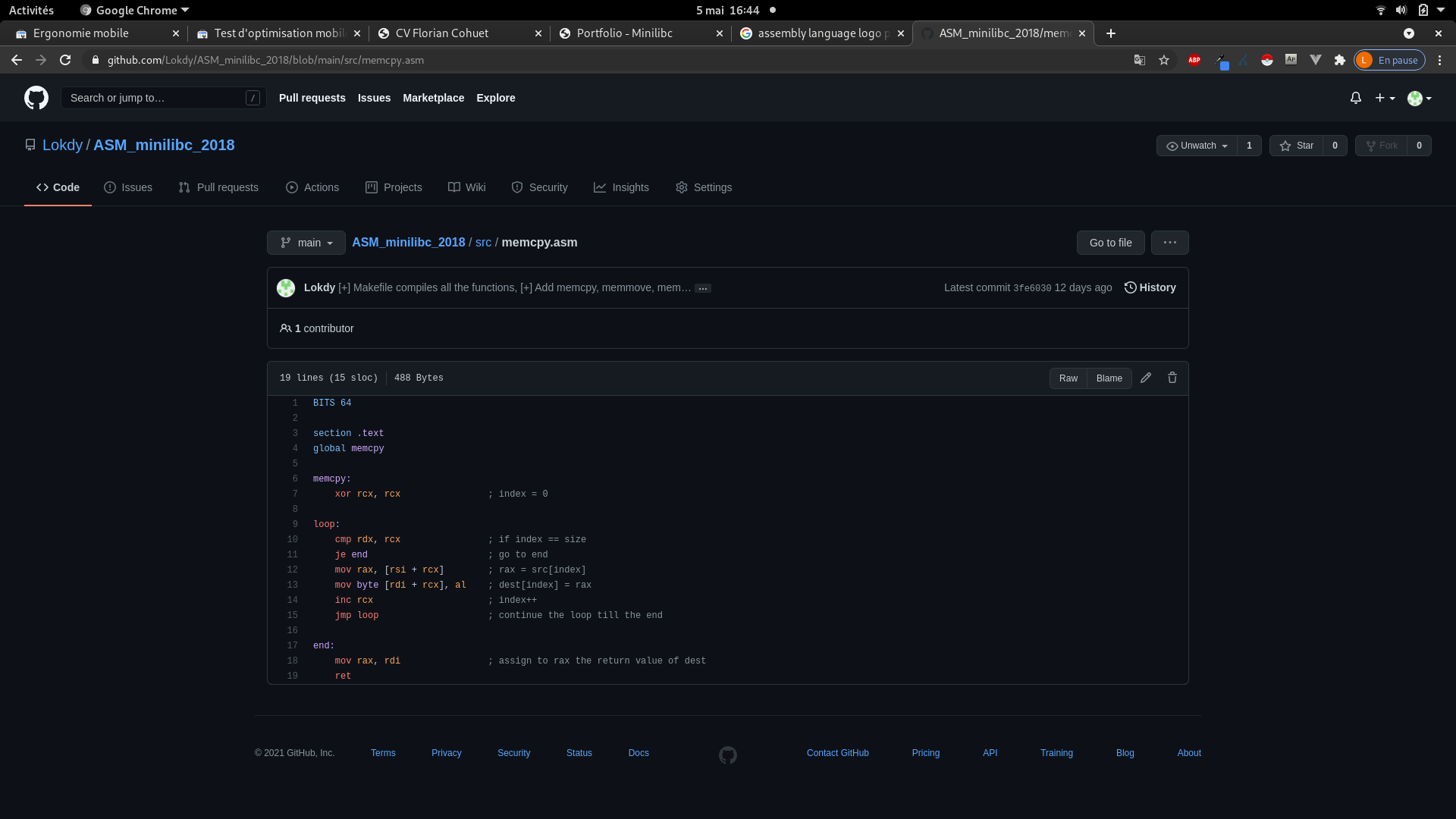Open the AdBlock Plus extension

[x=1194, y=60]
